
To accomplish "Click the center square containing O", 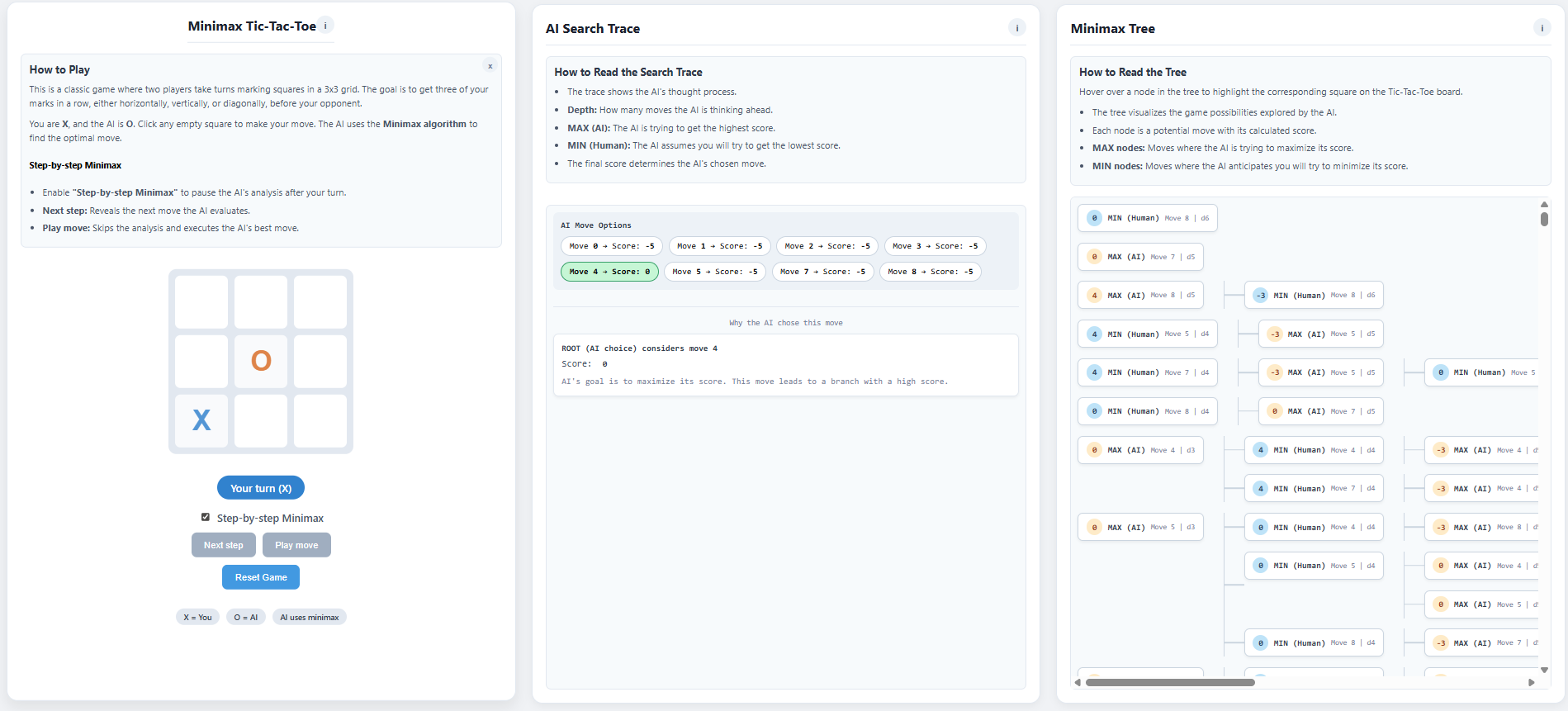I will (x=261, y=361).
